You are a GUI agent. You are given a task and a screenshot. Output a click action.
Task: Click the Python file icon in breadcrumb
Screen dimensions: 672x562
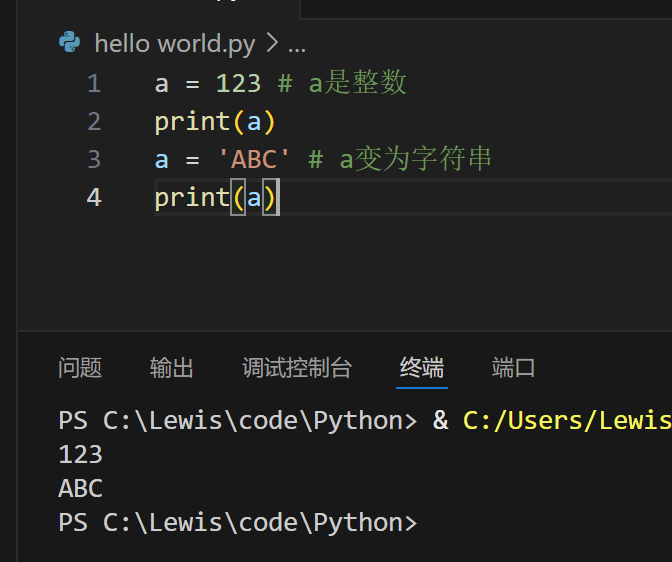70,42
